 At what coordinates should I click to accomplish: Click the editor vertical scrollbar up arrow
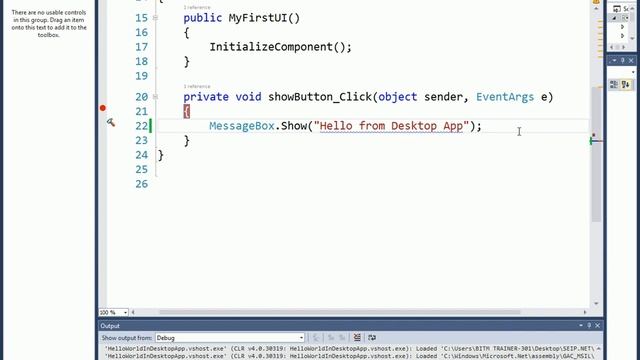(x=596, y=8)
